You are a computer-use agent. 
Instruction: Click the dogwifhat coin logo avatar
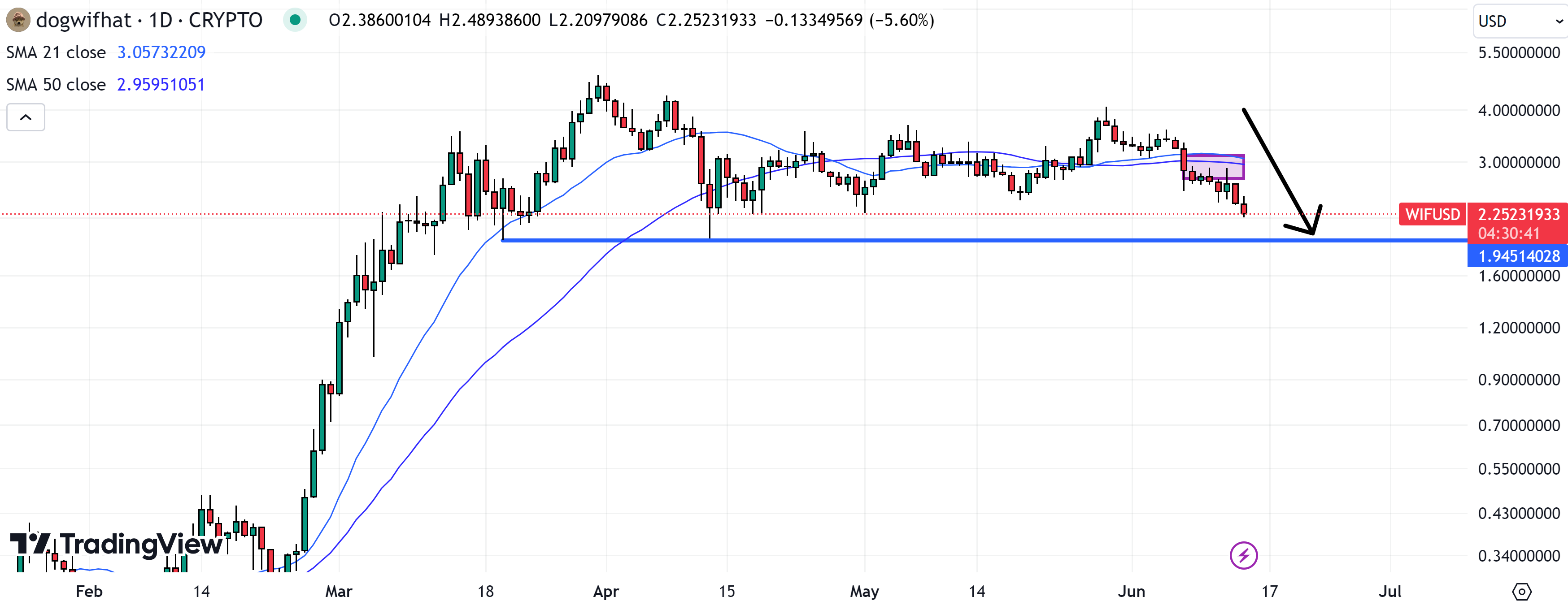(18, 20)
